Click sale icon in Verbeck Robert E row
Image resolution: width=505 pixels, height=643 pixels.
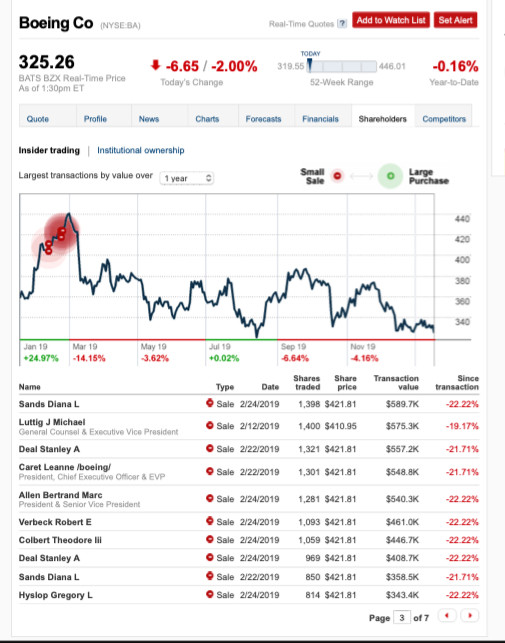210,521
